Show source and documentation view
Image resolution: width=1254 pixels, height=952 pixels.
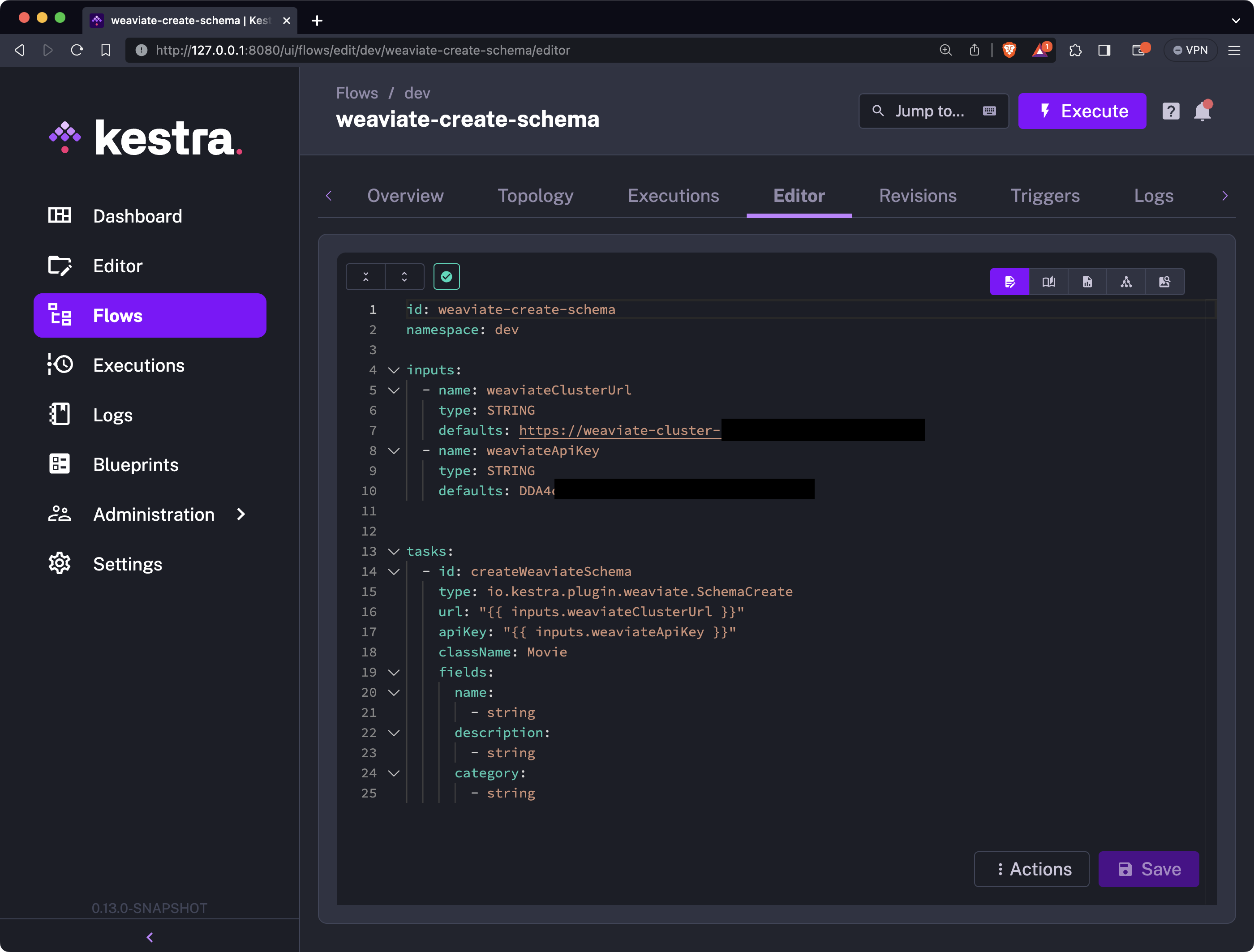1048,282
